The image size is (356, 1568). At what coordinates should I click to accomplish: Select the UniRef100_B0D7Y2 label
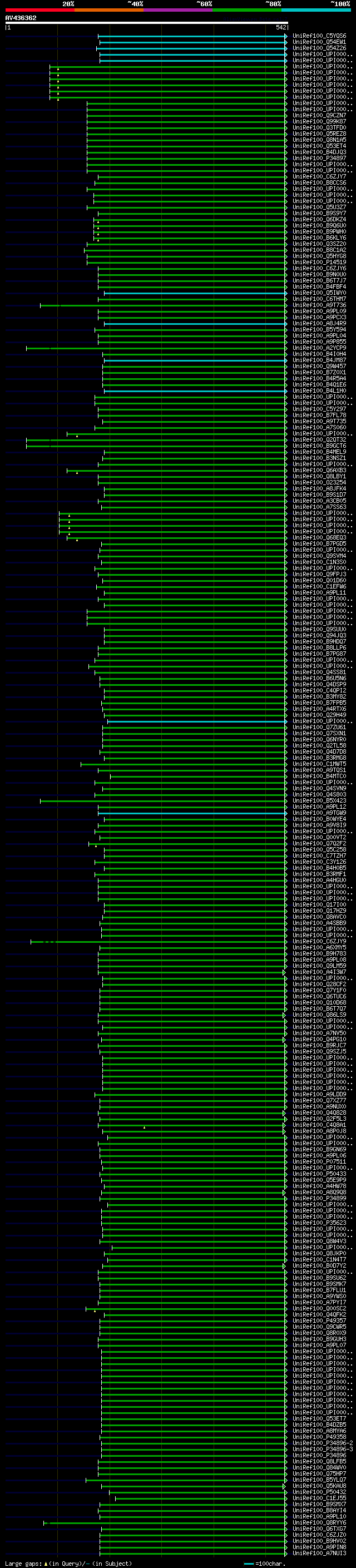click(319, 1266)
